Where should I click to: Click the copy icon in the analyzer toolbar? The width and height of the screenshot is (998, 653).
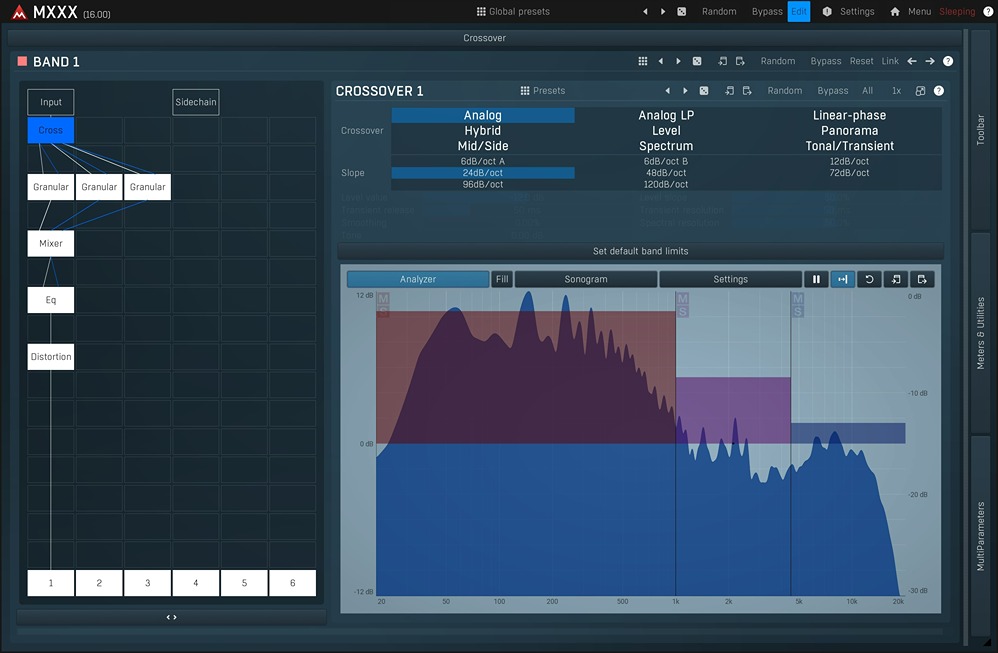tap(921, 279)
